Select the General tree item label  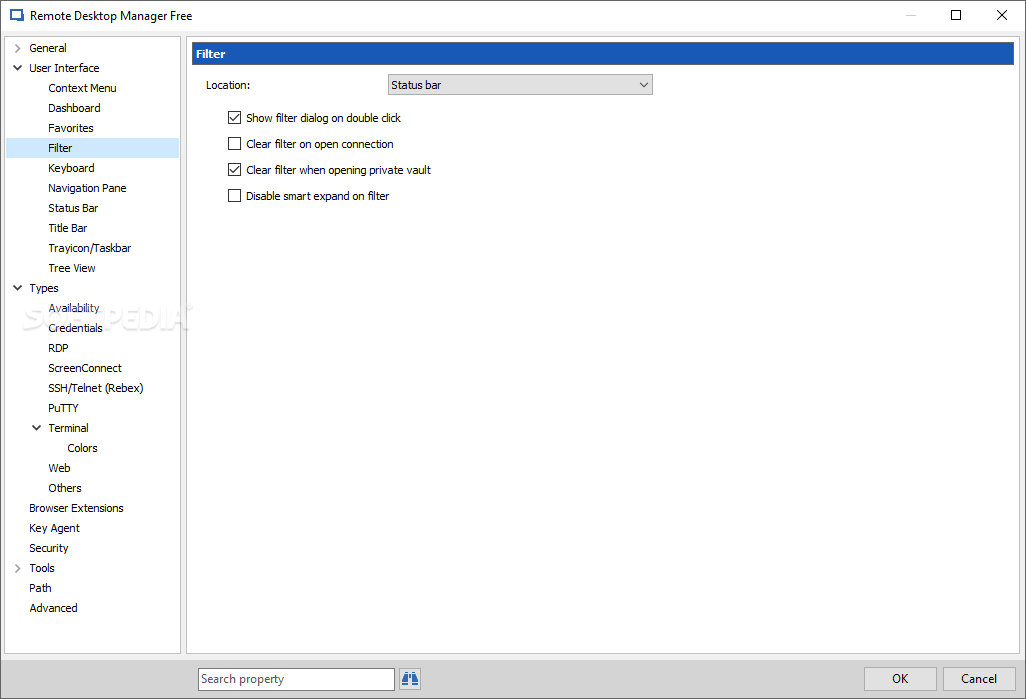tap(48, 48)
